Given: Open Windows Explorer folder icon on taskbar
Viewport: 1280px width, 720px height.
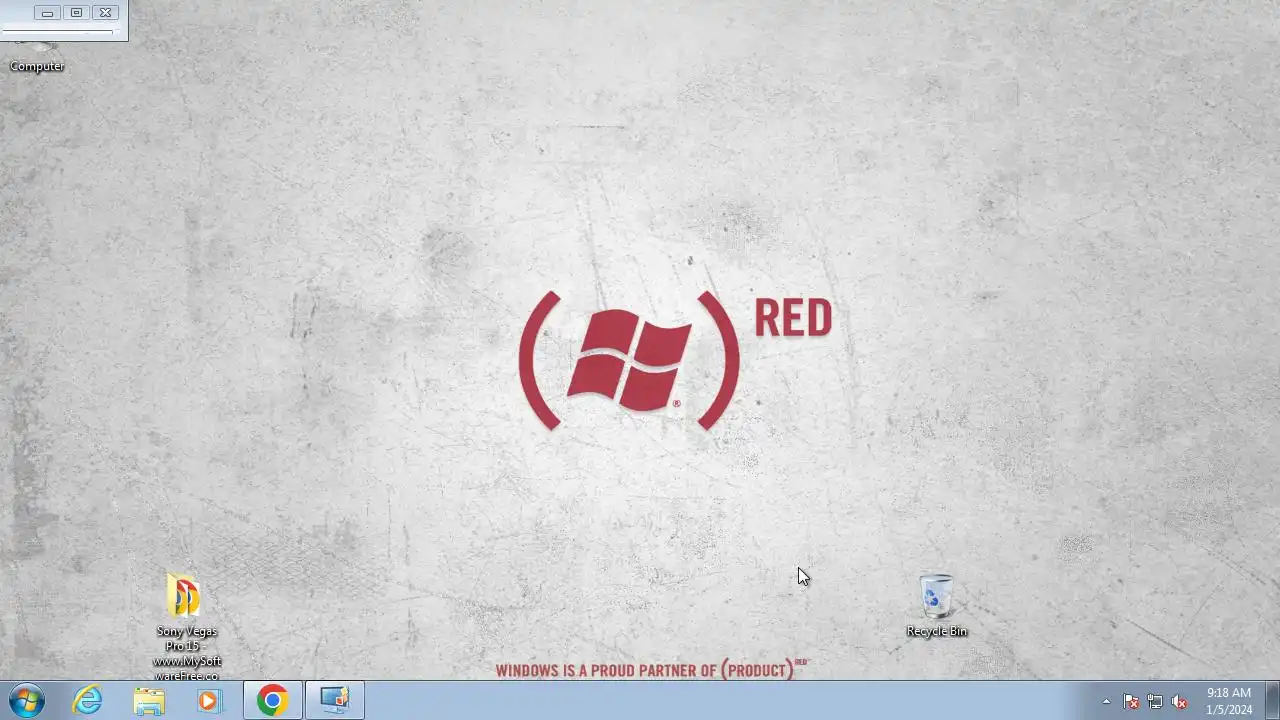Looking at the screenshot, I should pos(149,700).
